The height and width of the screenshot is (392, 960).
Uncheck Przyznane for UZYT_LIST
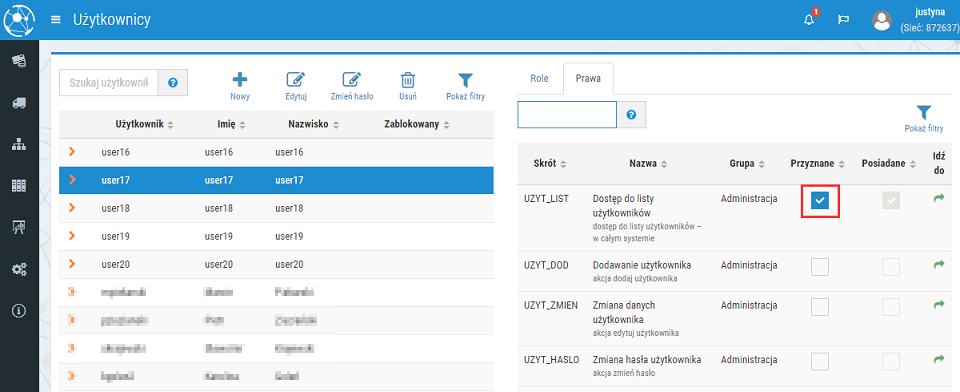(x=820, y=200)
